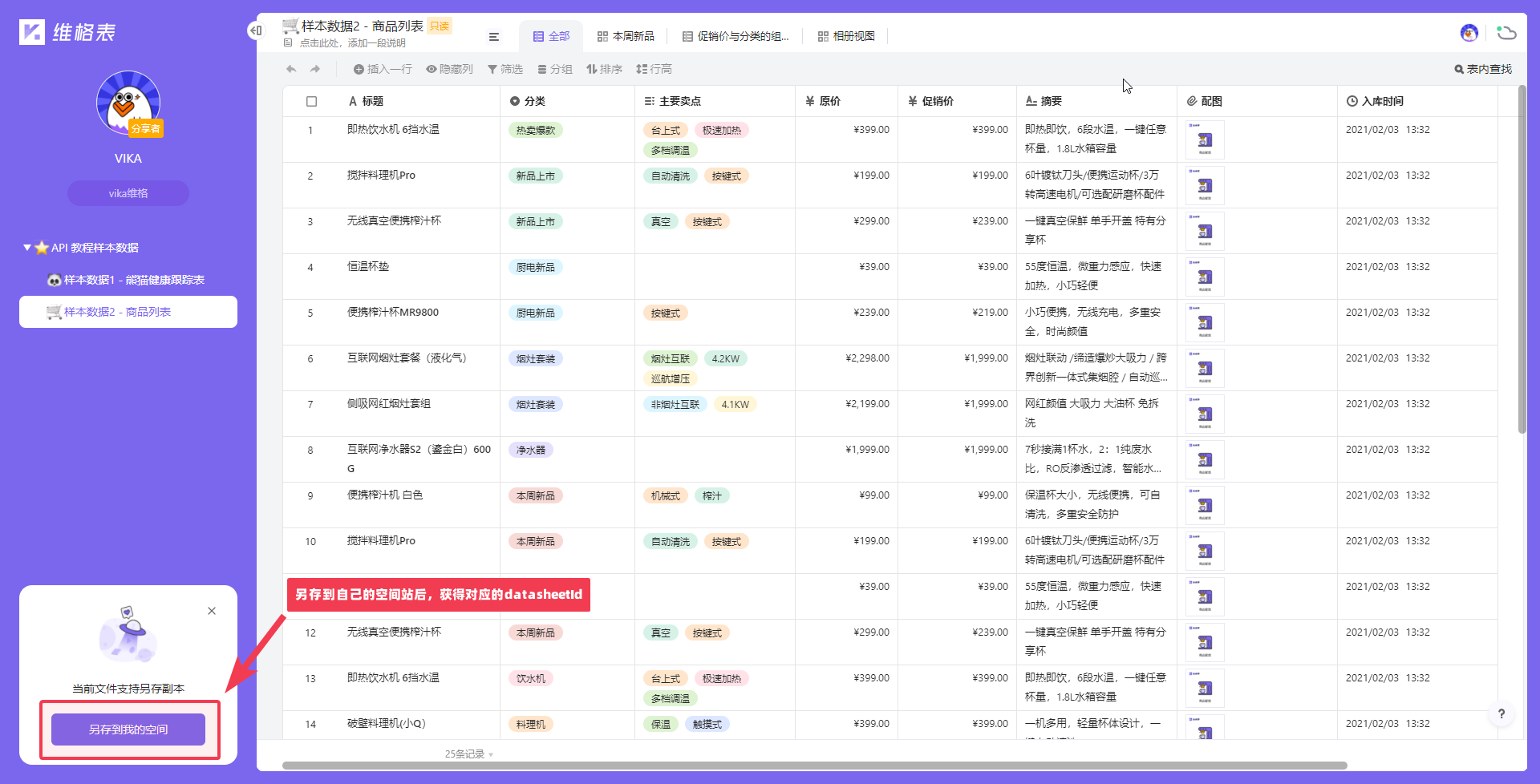Open 样本数据2 - 商品列表 in sidebar
The image size is (1540, 784).
click(x=128, y=312)
